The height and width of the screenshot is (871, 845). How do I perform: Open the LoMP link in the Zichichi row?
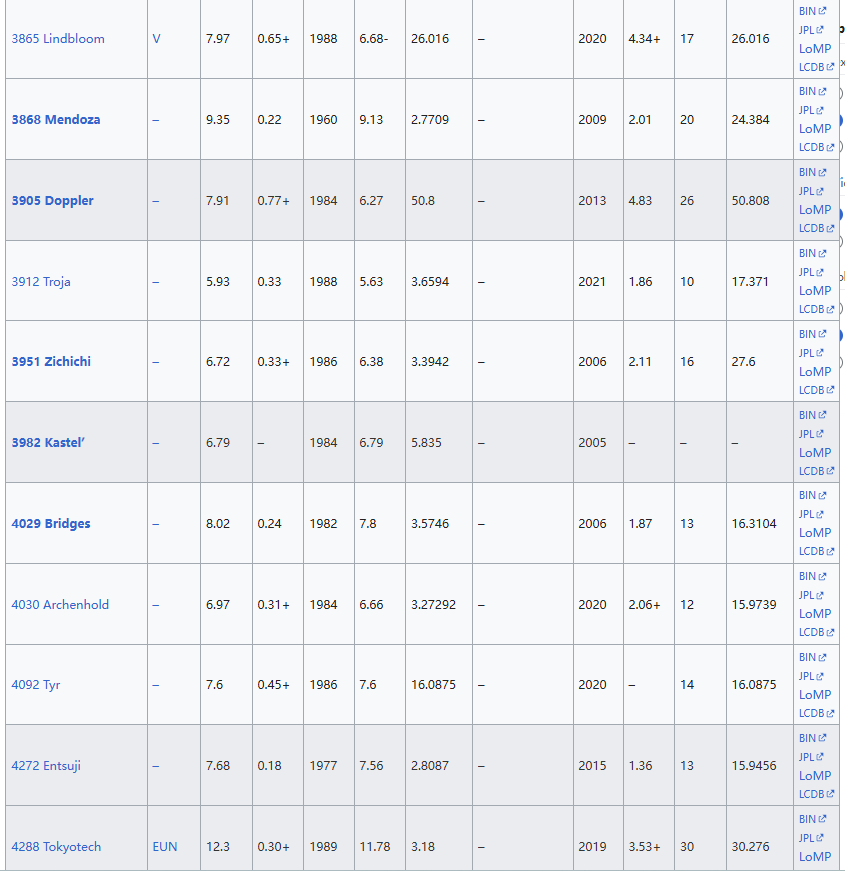[814, 371]
